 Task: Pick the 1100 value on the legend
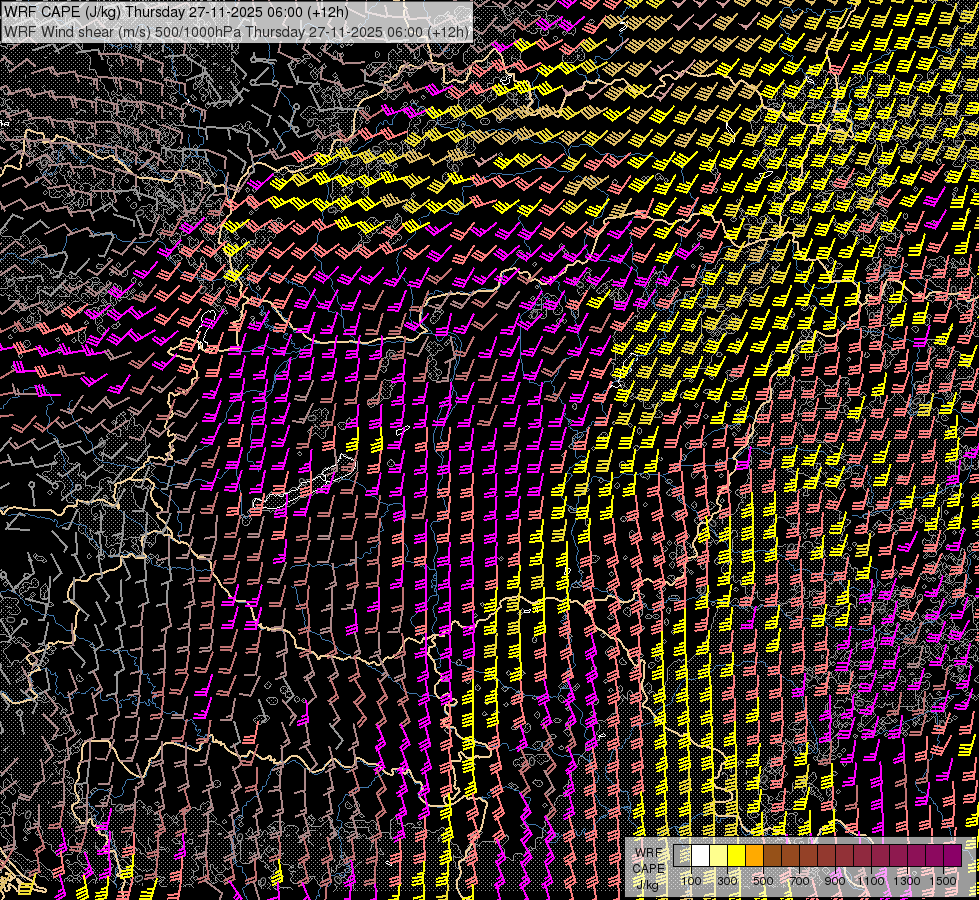[871, 881]
